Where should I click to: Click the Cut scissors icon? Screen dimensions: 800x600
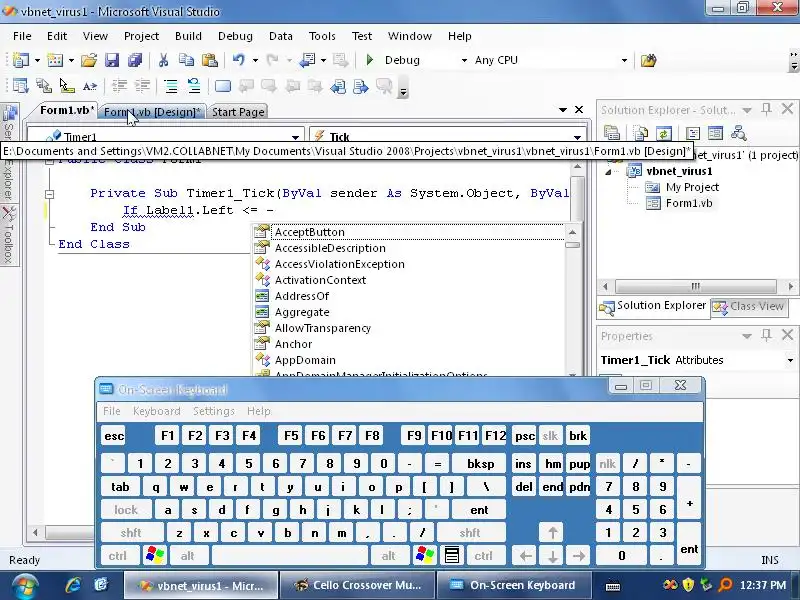tap(163, 60)
